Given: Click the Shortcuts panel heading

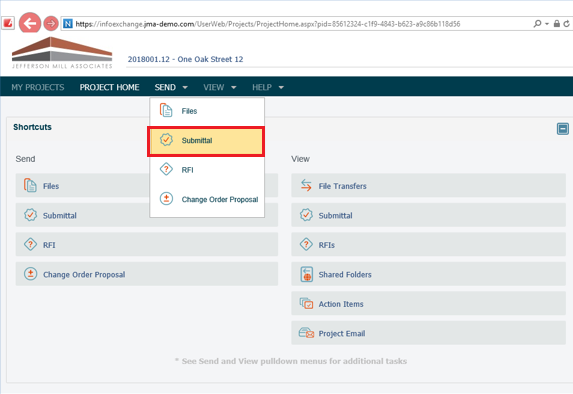Looking at the screenshot, I should pyautogui.click(x=33, y=127).
